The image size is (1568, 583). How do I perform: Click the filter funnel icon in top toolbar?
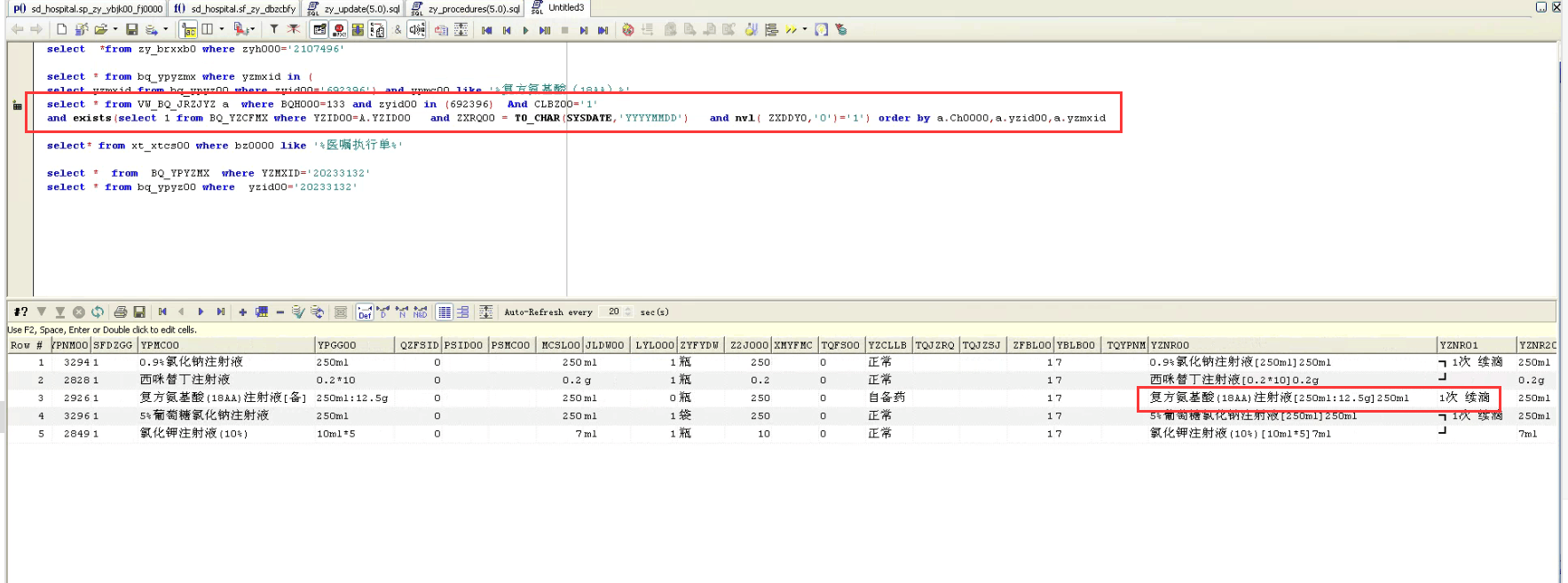(274, 30)
